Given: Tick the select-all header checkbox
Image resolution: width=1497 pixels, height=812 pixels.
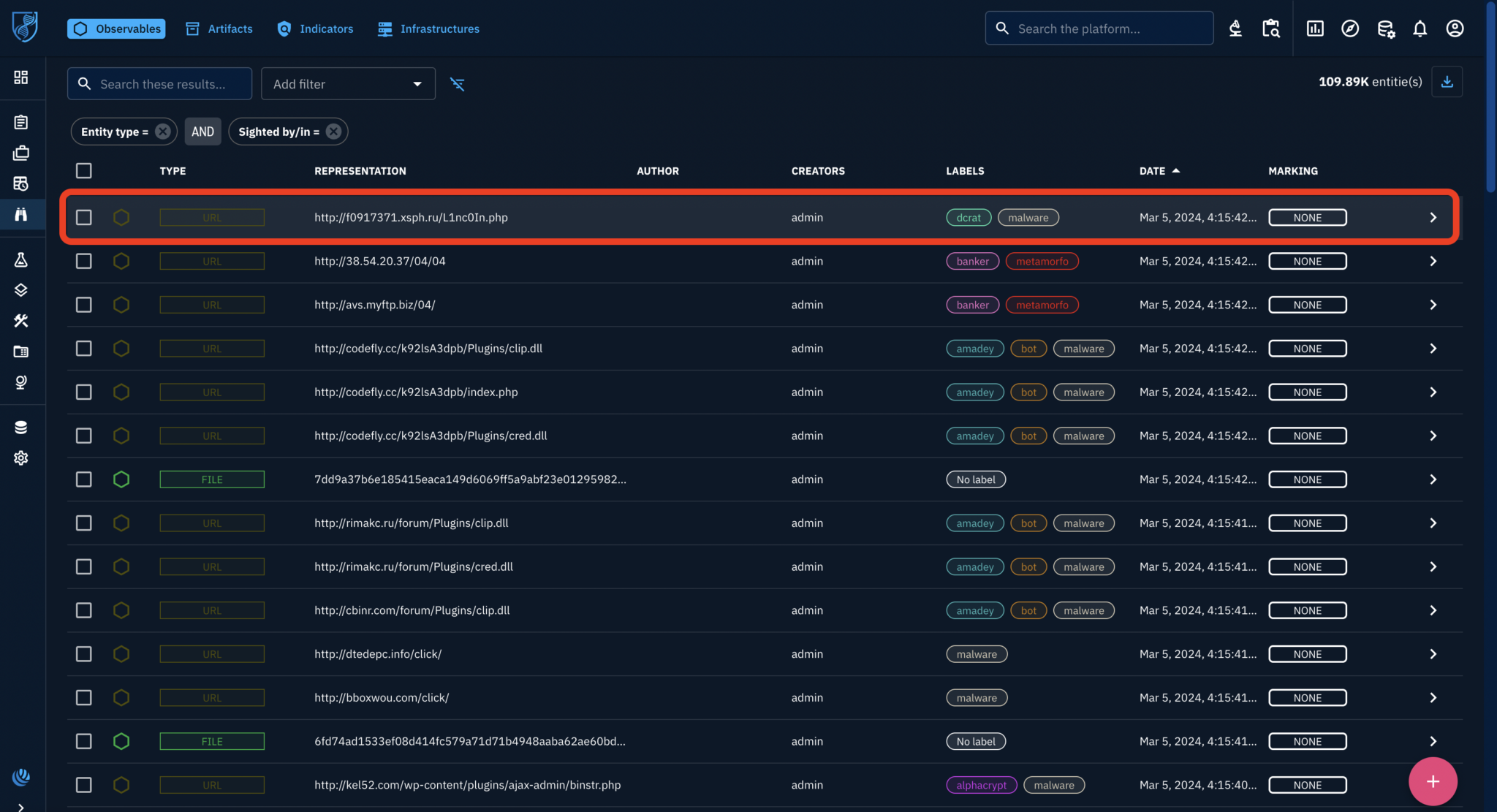Looking at the screenshot, I should click(x=84, y=171).
